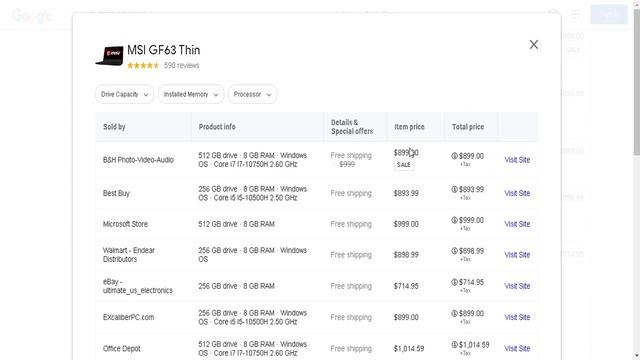Open the Installed Memory filter dropdown
The height and width of the screenshot is (360, 640).
191,94
